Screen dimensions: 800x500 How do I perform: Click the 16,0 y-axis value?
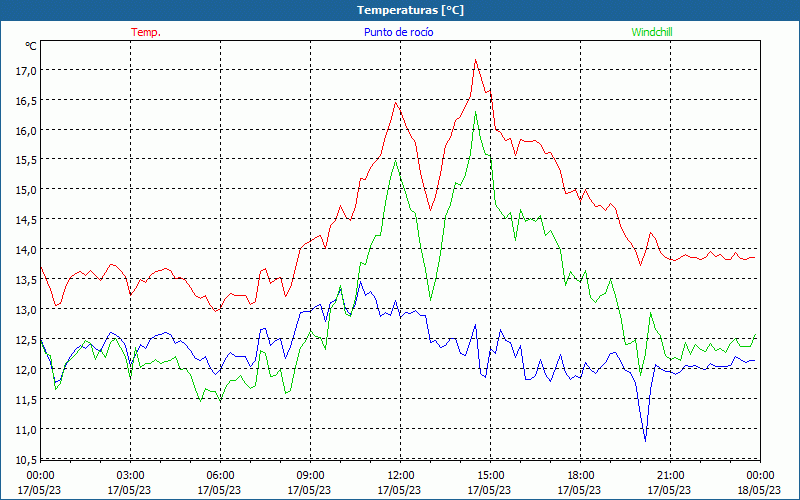(x=25, y=130)
